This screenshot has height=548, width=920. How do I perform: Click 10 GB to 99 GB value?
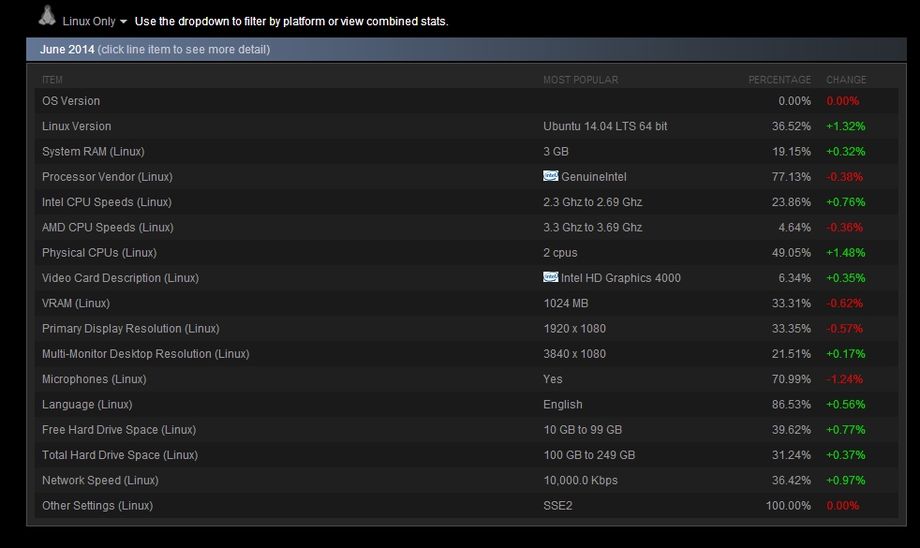tap(582, 429)
